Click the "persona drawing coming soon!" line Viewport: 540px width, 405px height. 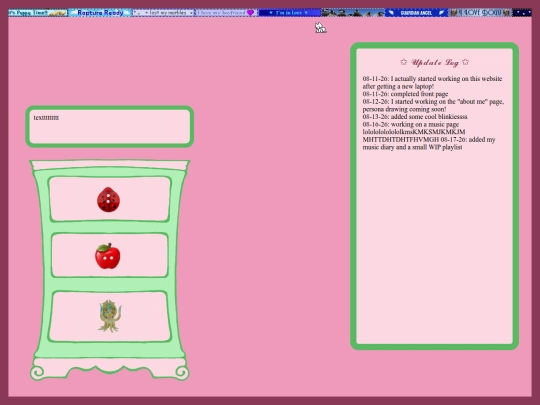click(x=404, y=109)
